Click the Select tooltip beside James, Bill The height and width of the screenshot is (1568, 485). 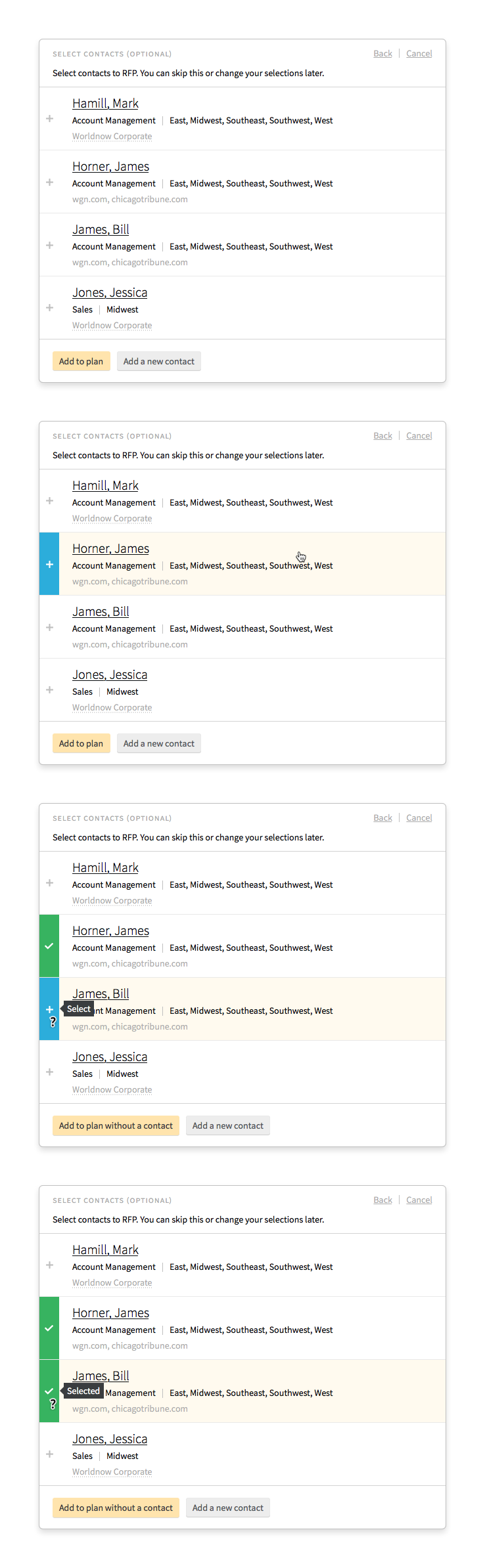(78, 1009)
